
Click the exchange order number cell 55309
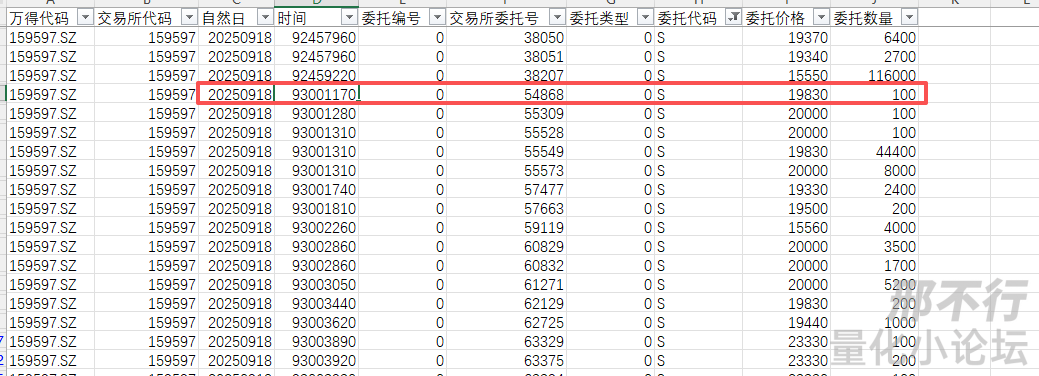click(506, 113)
